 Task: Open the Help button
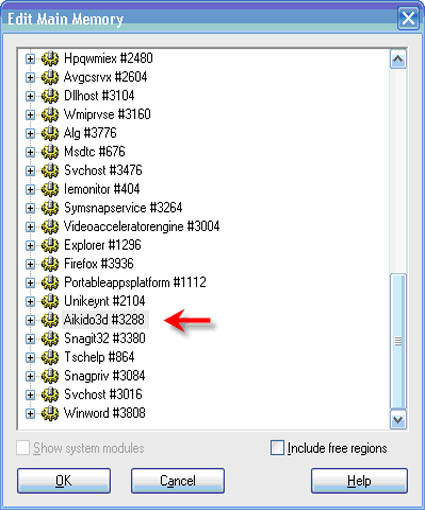pyautogui.click(x=359, y=481)
